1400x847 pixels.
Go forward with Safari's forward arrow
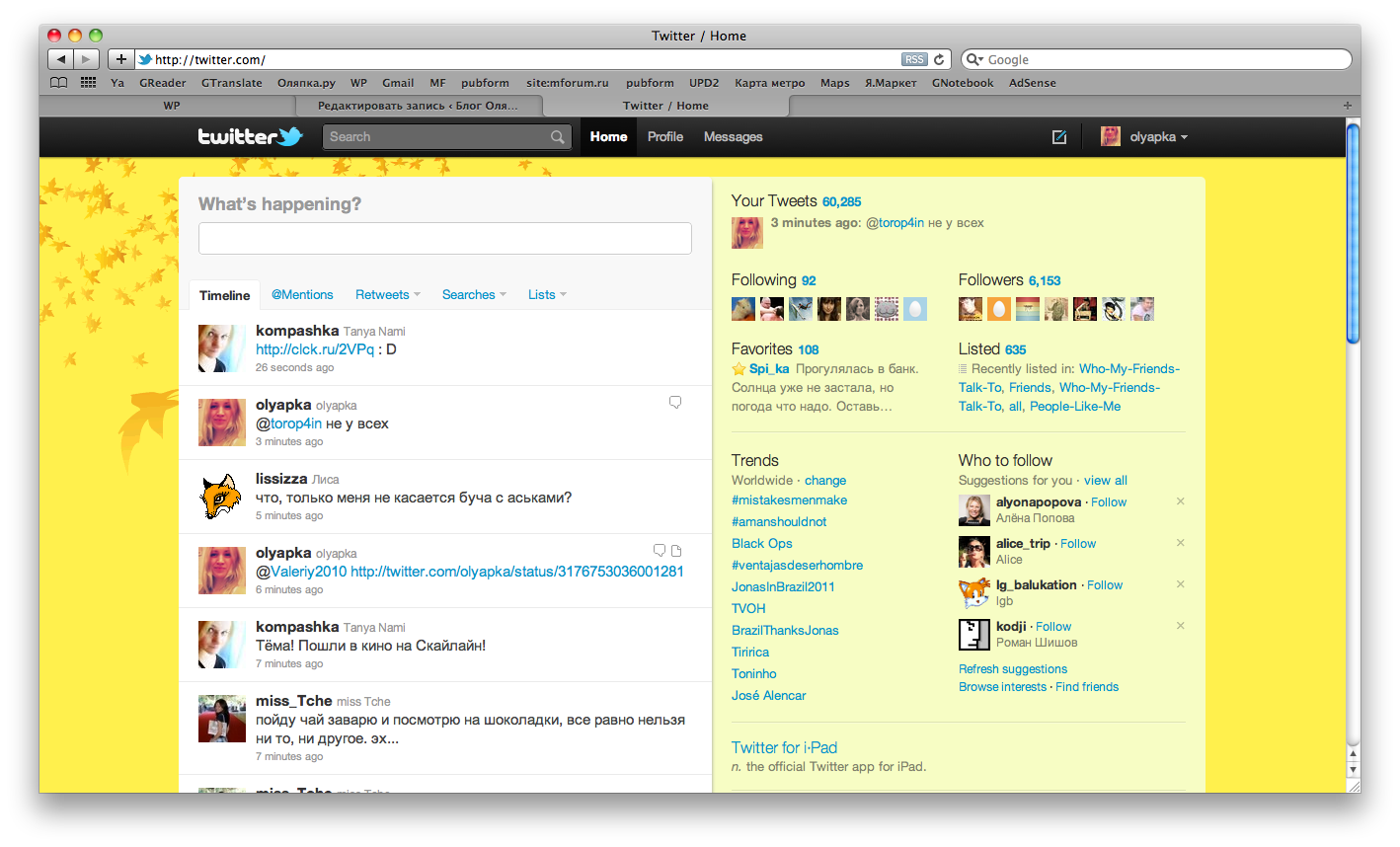[87, 59]
